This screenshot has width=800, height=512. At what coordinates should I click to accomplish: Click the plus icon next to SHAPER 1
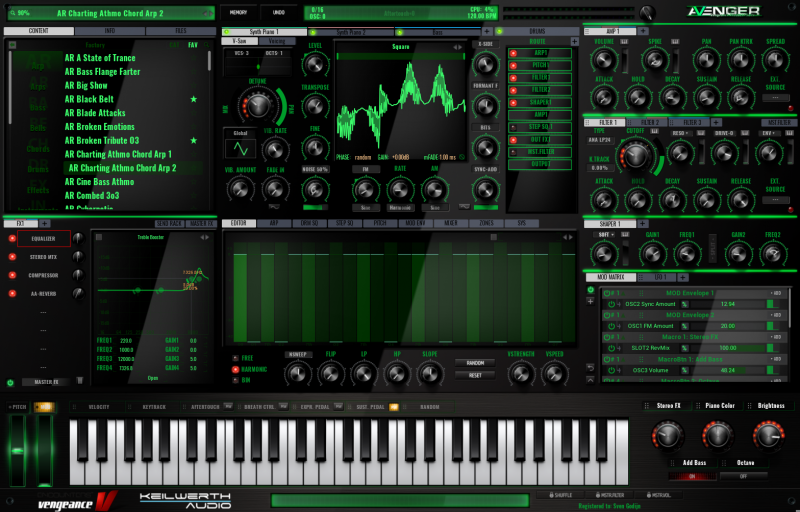(642, 223)
